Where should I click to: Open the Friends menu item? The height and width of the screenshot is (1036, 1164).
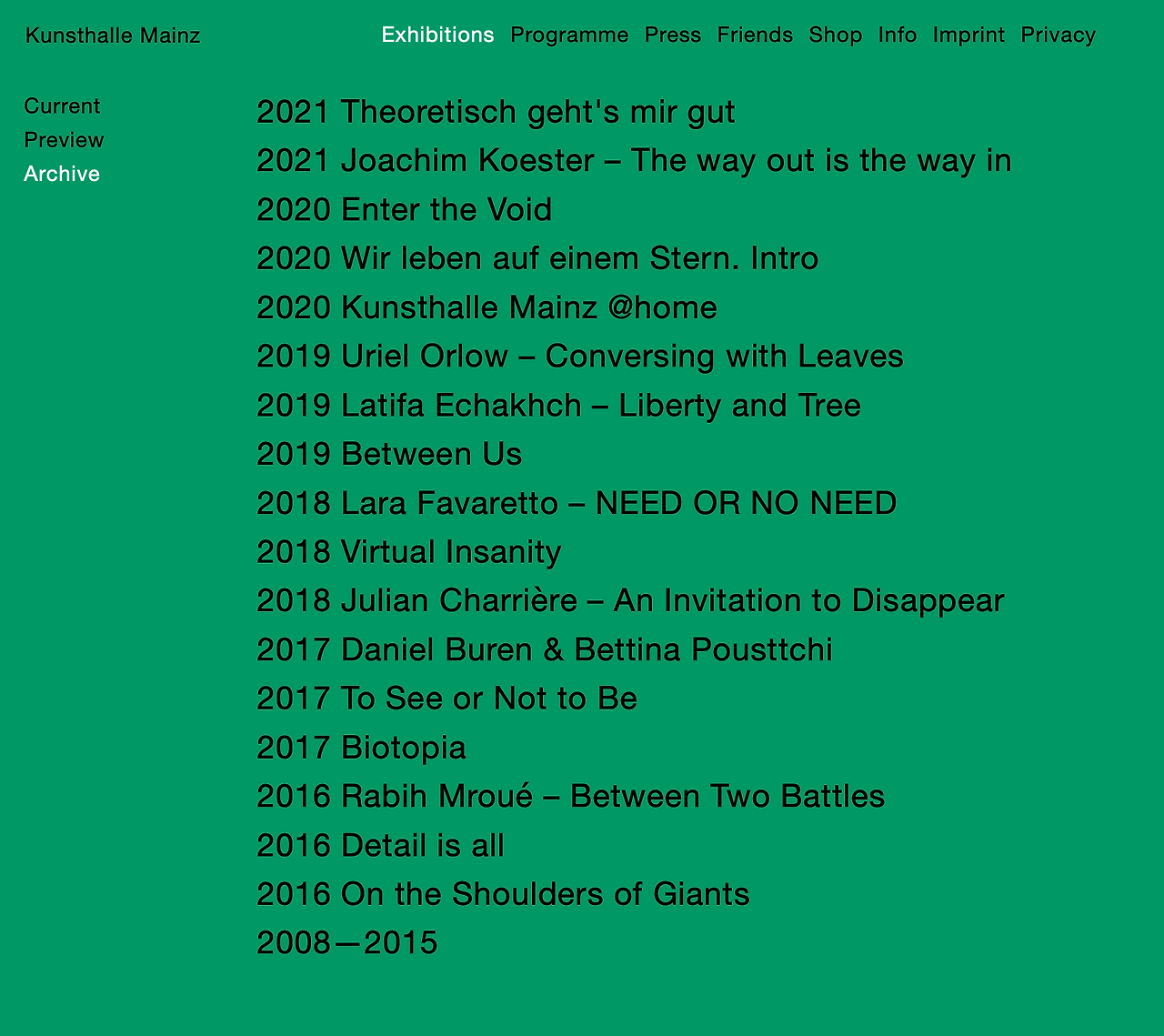click(x=755, y=35)
